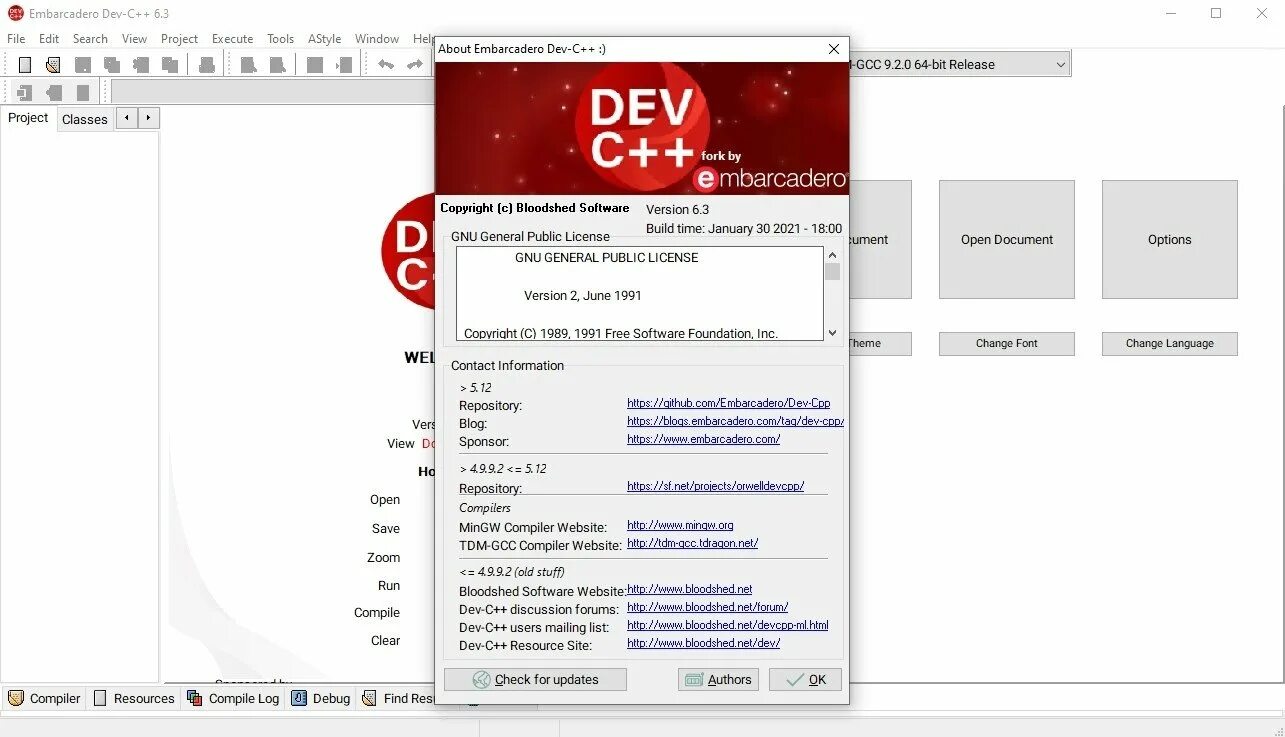Open the File menu

pos(16,39)
